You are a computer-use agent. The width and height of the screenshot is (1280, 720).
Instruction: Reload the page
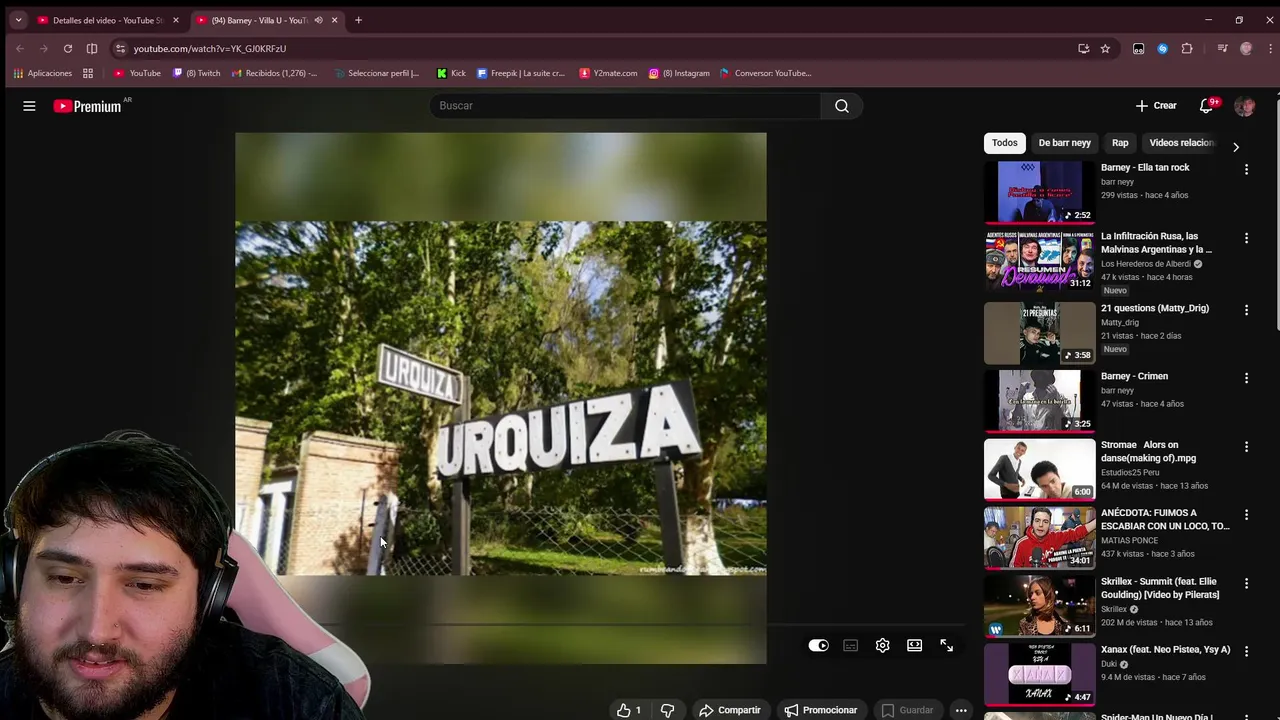pyautogui.click(x=67, y=48)
